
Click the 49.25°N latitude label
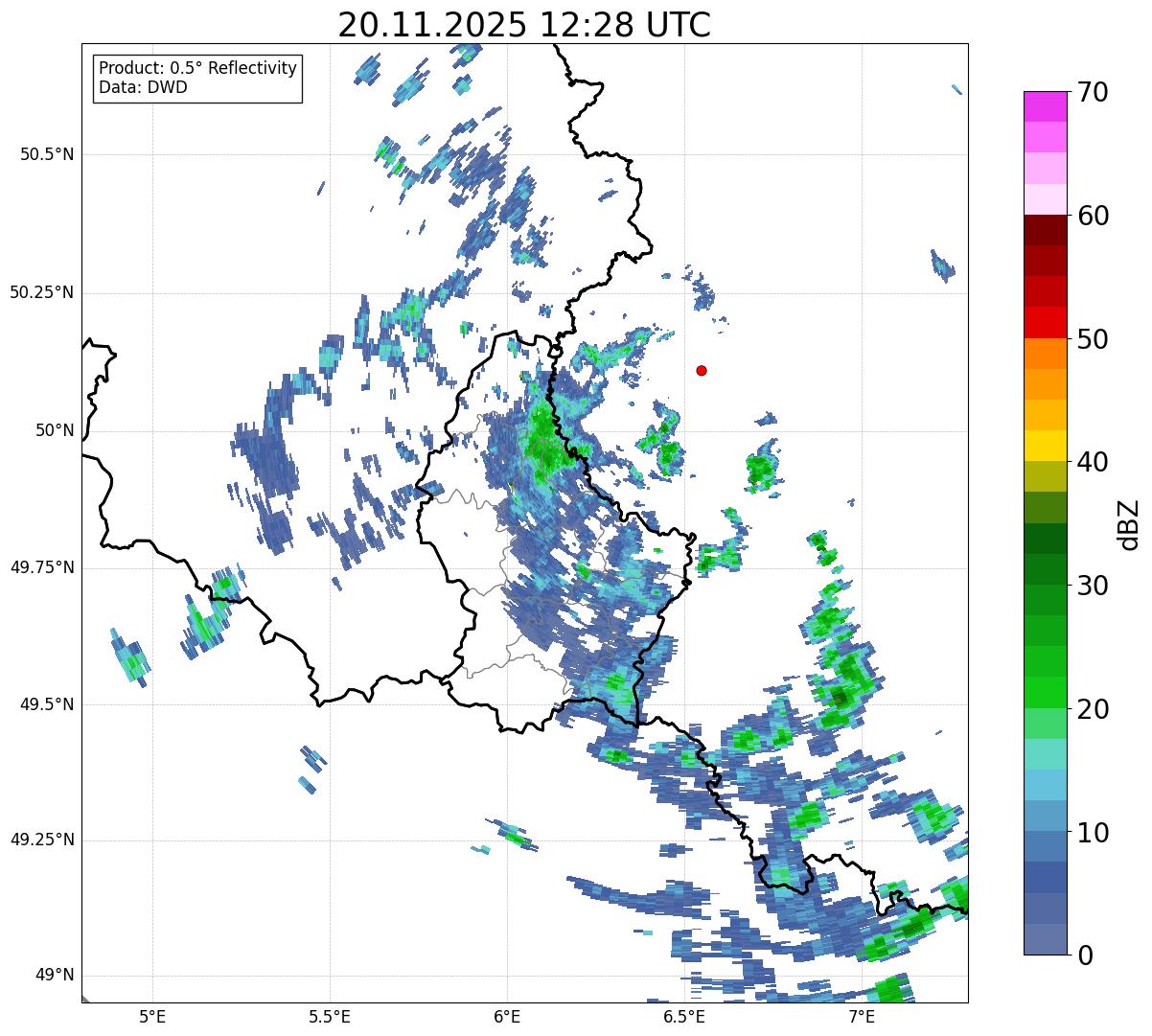point(42,840)
